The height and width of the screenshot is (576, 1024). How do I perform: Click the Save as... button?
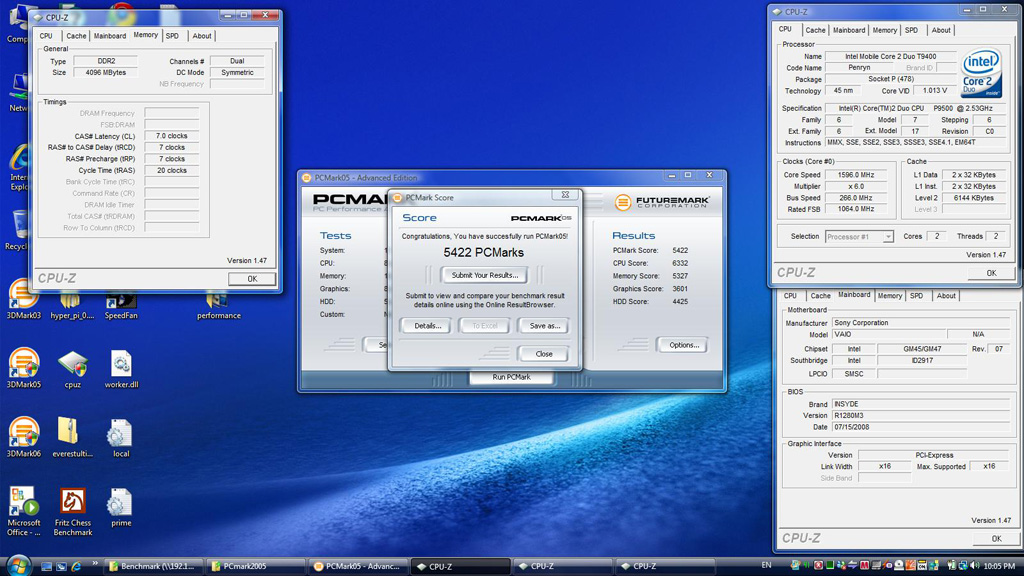coord(544,325)
